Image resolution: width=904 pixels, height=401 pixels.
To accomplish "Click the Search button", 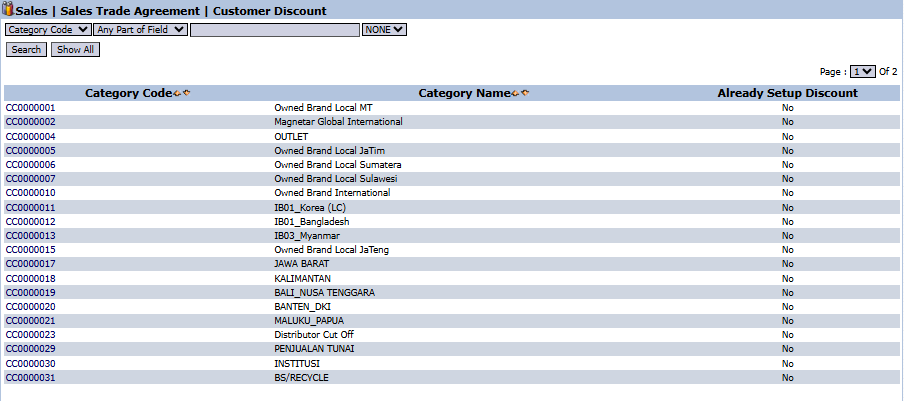I will click(26, 49).
